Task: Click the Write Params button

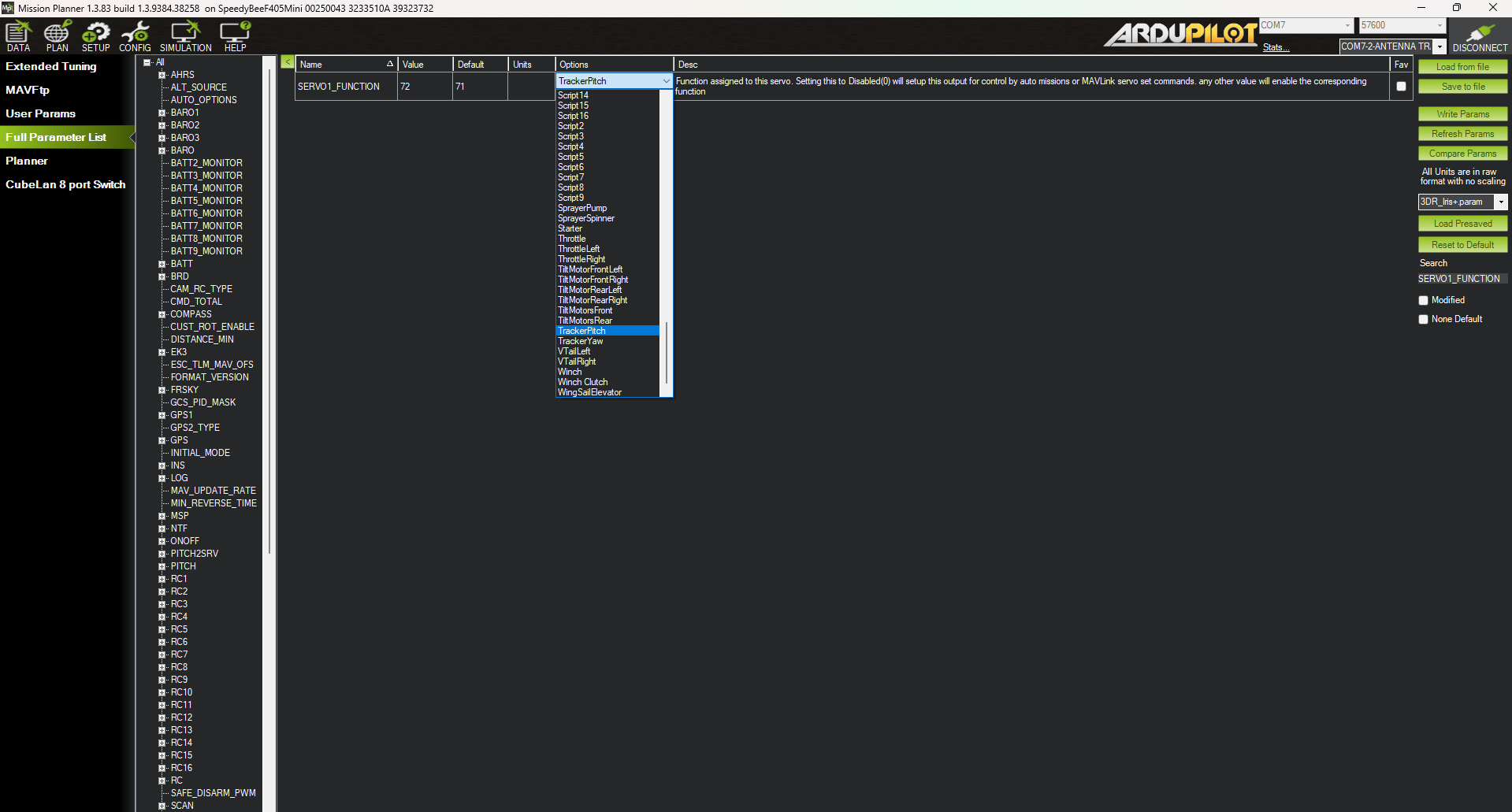Action: (x=1462, y=114)
